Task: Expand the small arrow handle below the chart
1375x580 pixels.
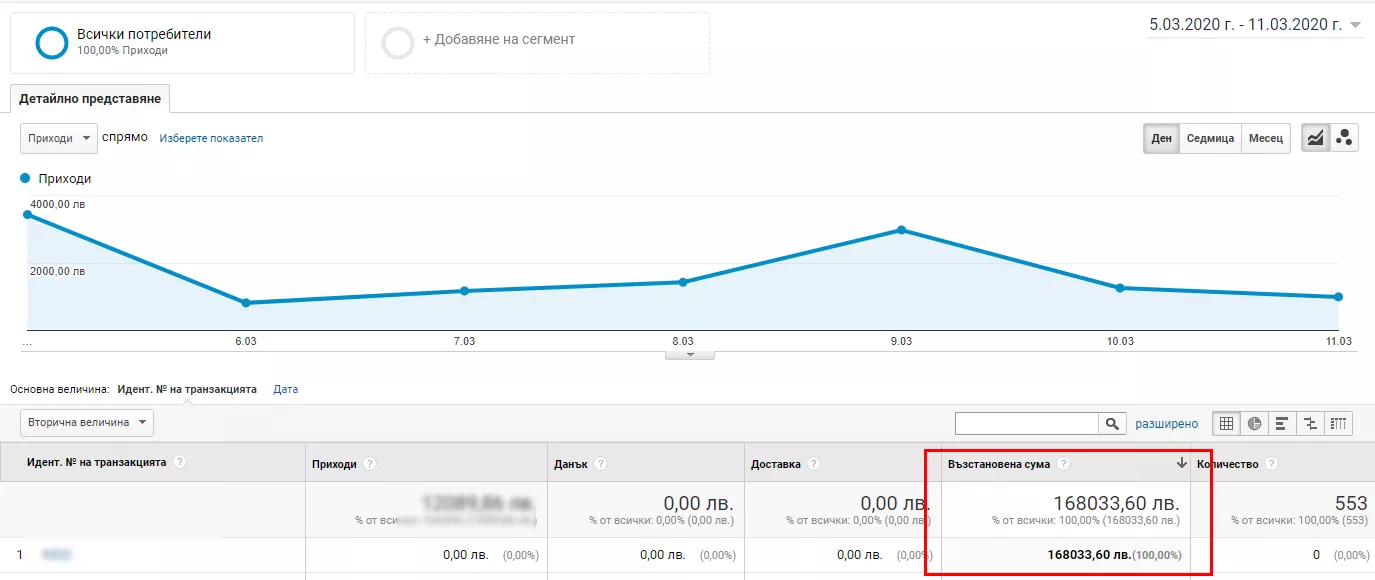Action: point(690,354)
